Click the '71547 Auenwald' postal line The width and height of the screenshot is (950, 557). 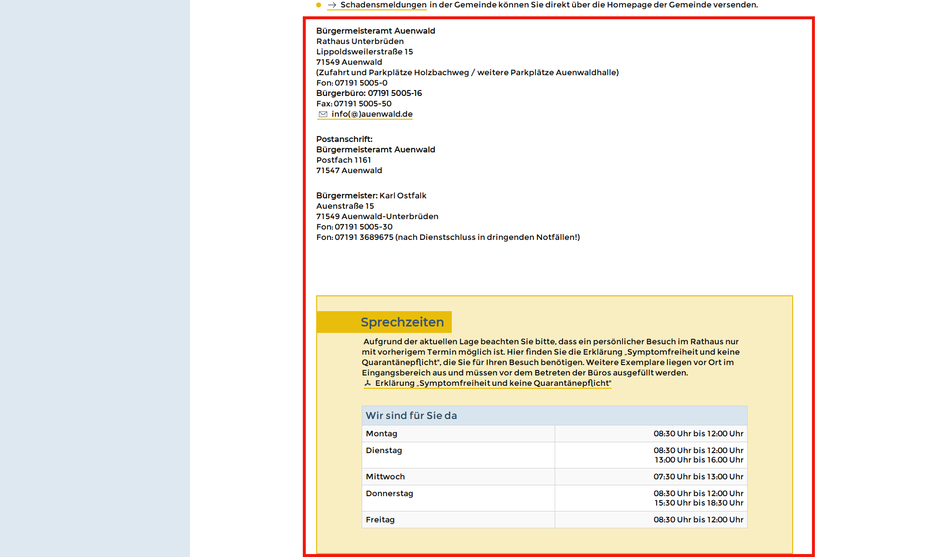pos(349,170)
